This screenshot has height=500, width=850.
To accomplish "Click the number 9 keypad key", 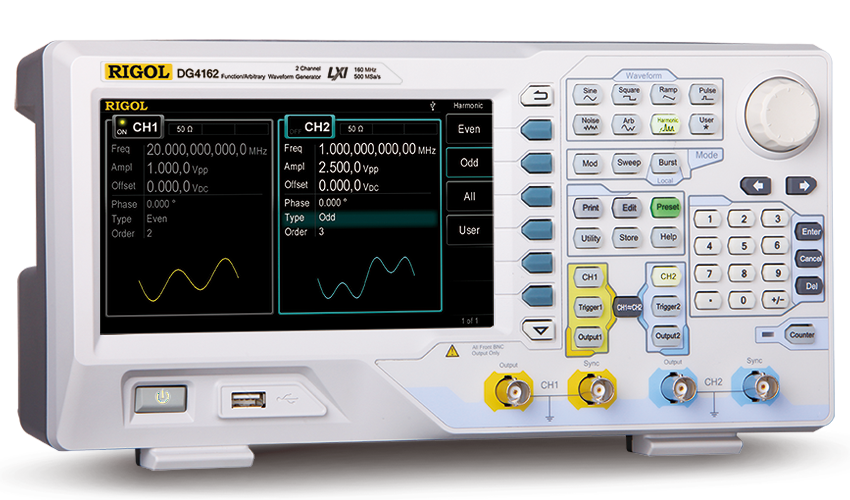I will [777, 273].
